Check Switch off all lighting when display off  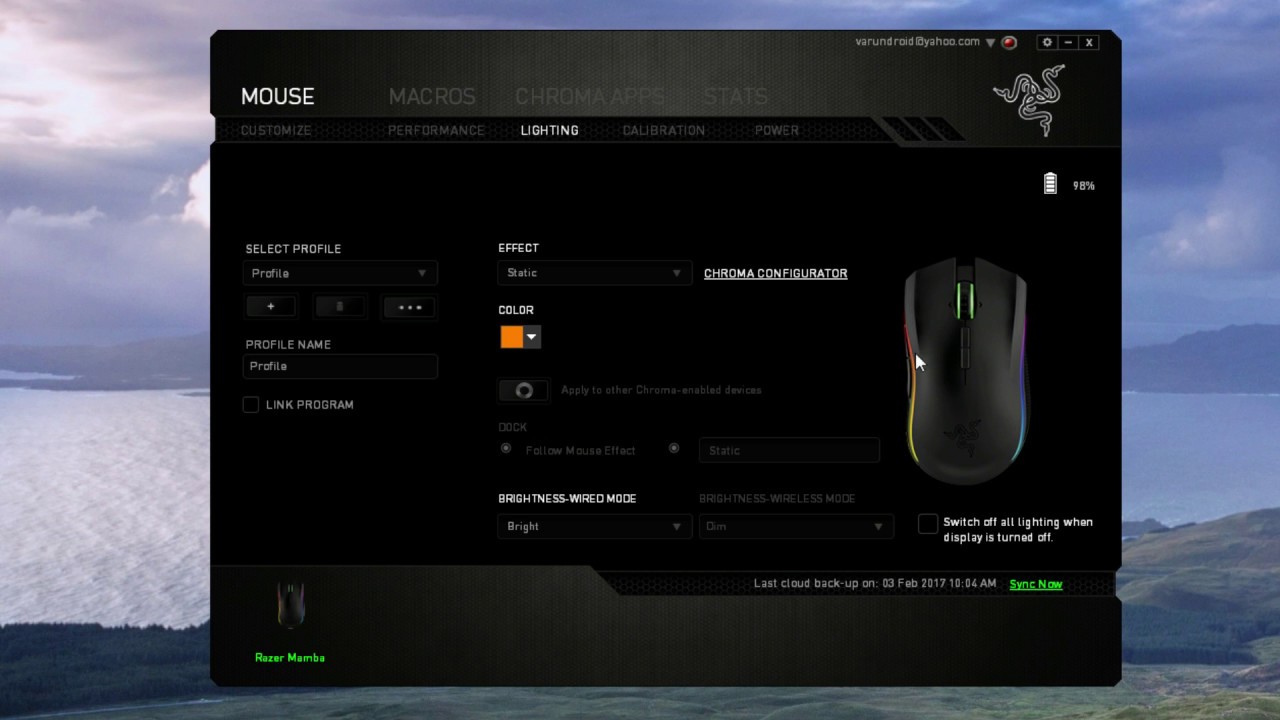928,523
